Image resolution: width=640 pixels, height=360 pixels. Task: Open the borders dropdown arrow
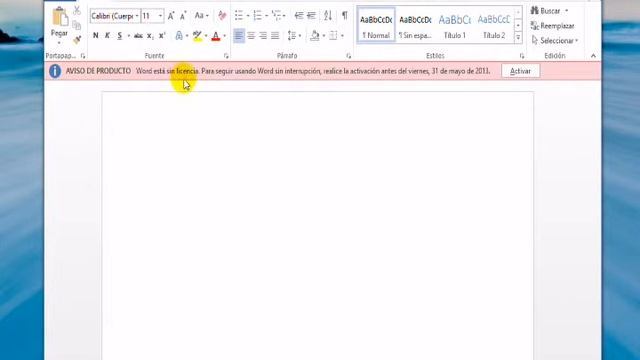pyautogui.click(x=342, y=36)
